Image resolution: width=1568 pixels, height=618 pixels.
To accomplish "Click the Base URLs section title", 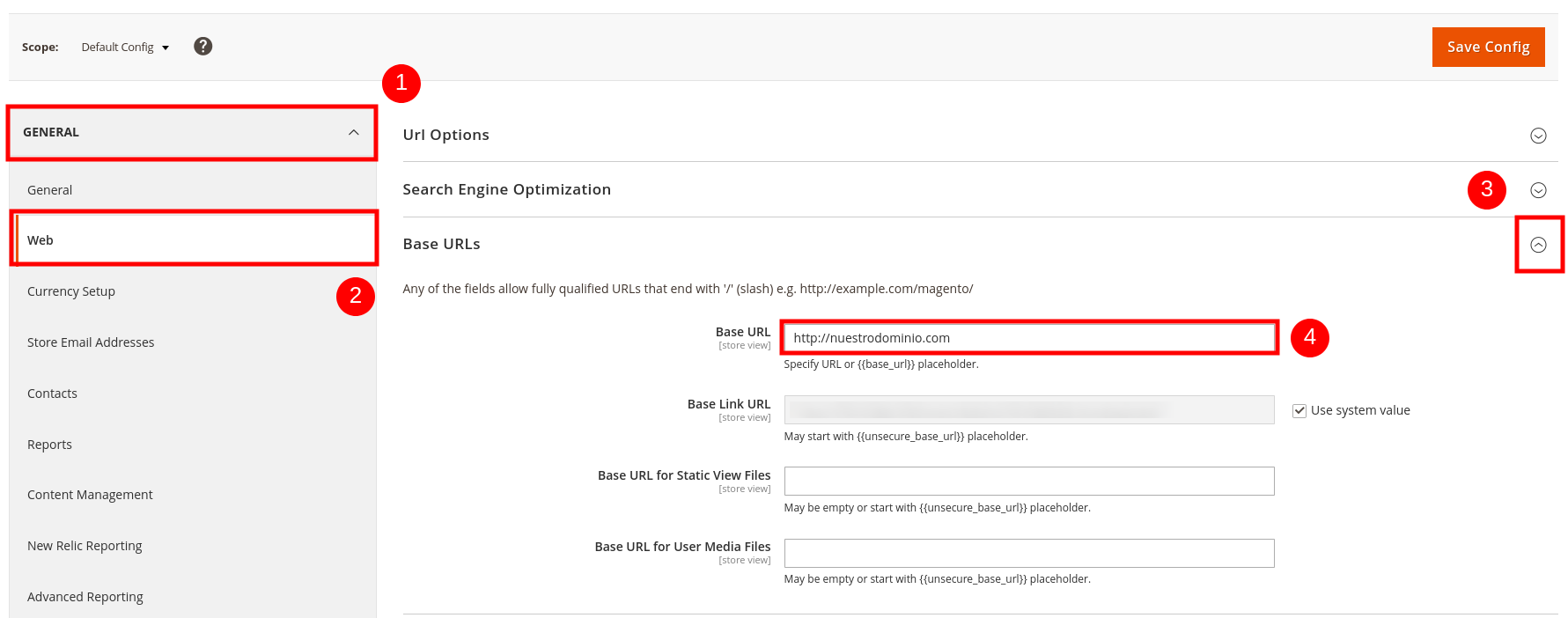I will pyautogui.click(x=442, y=244).
